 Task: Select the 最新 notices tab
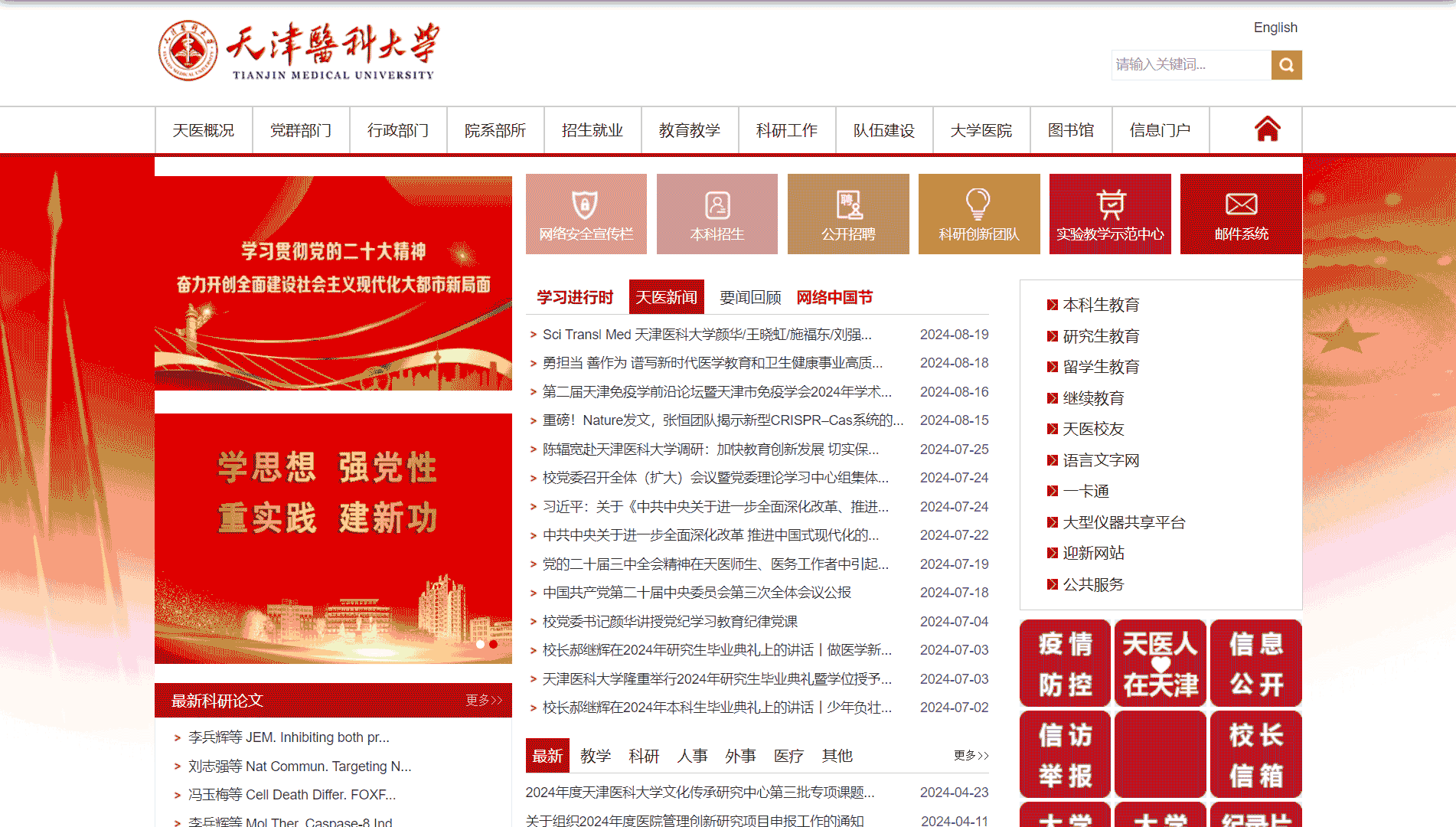pos(547,756)
